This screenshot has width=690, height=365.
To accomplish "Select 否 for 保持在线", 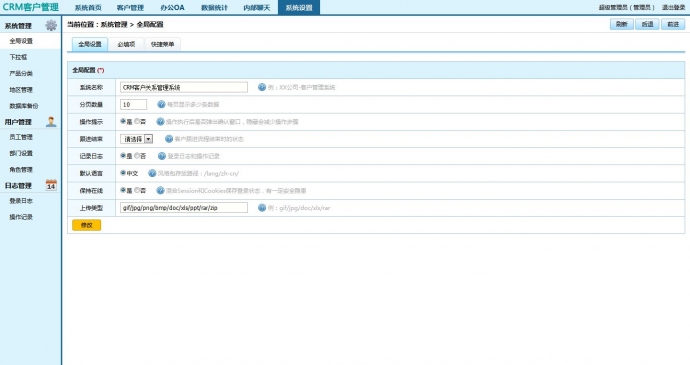I will click(x=137, y=190).
